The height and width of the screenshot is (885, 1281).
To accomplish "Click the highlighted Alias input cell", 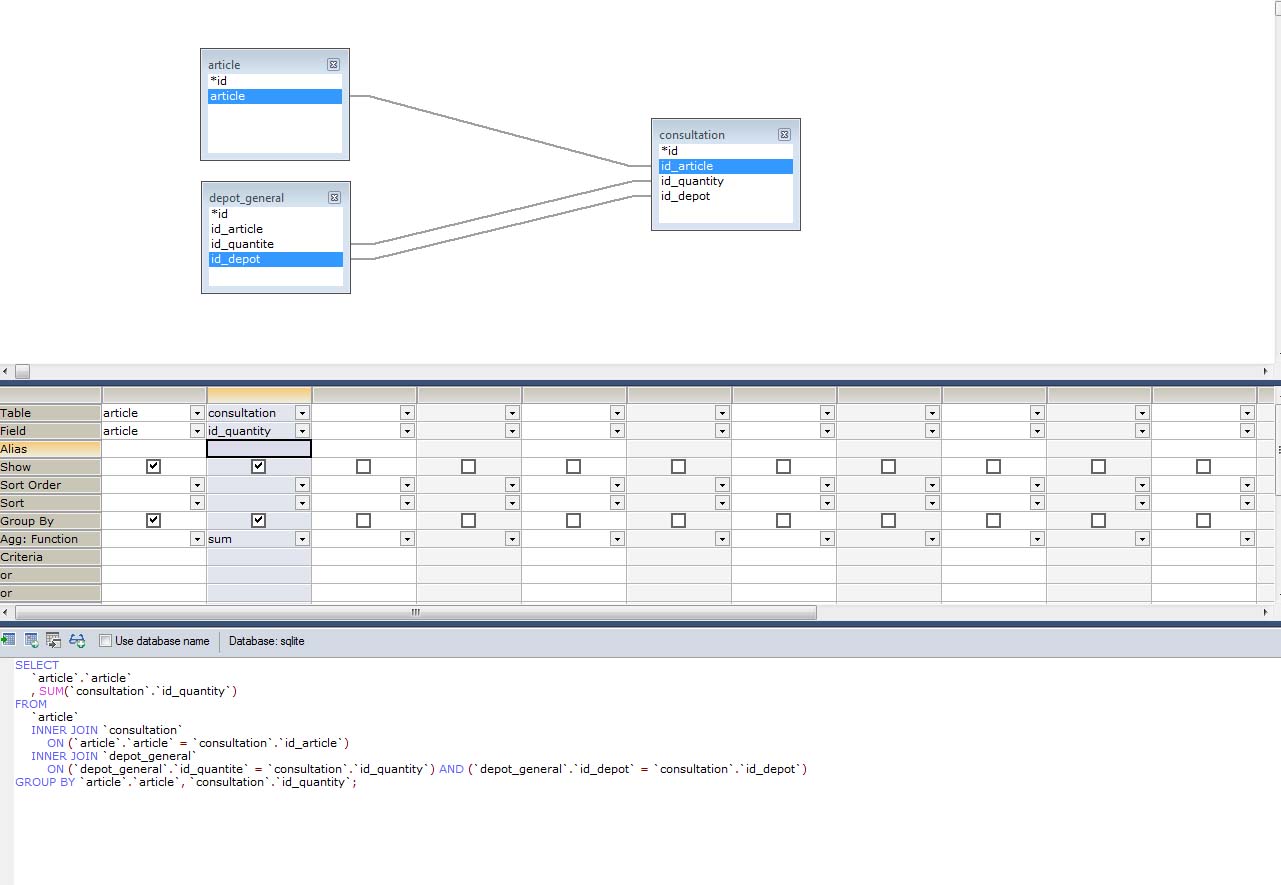I will [x=258, y=448].
